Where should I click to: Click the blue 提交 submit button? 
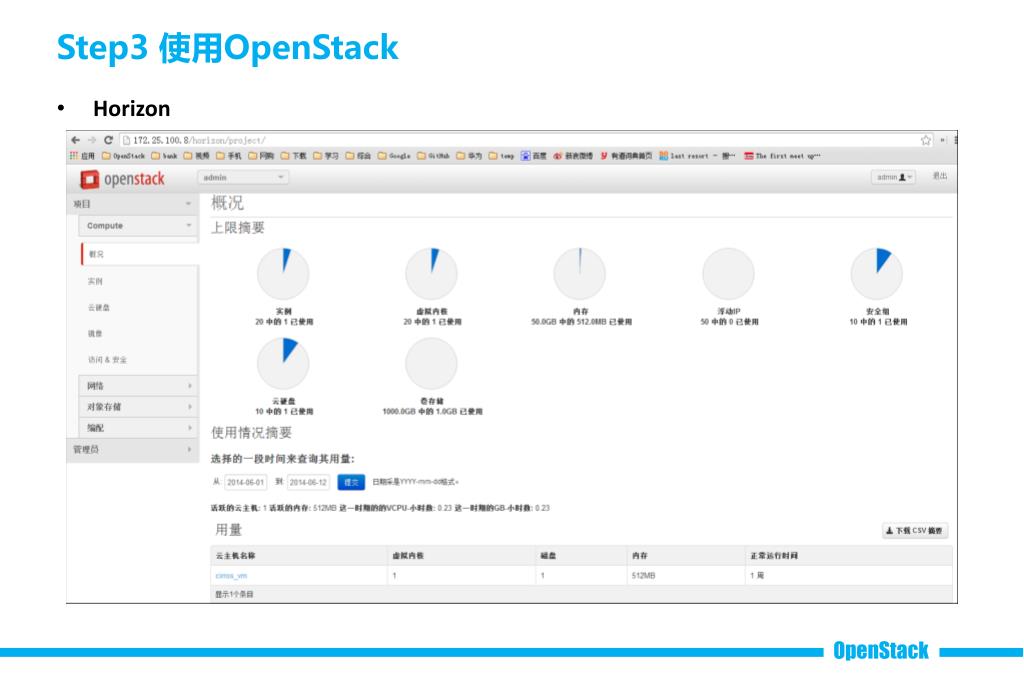click(x=351, y=482)
